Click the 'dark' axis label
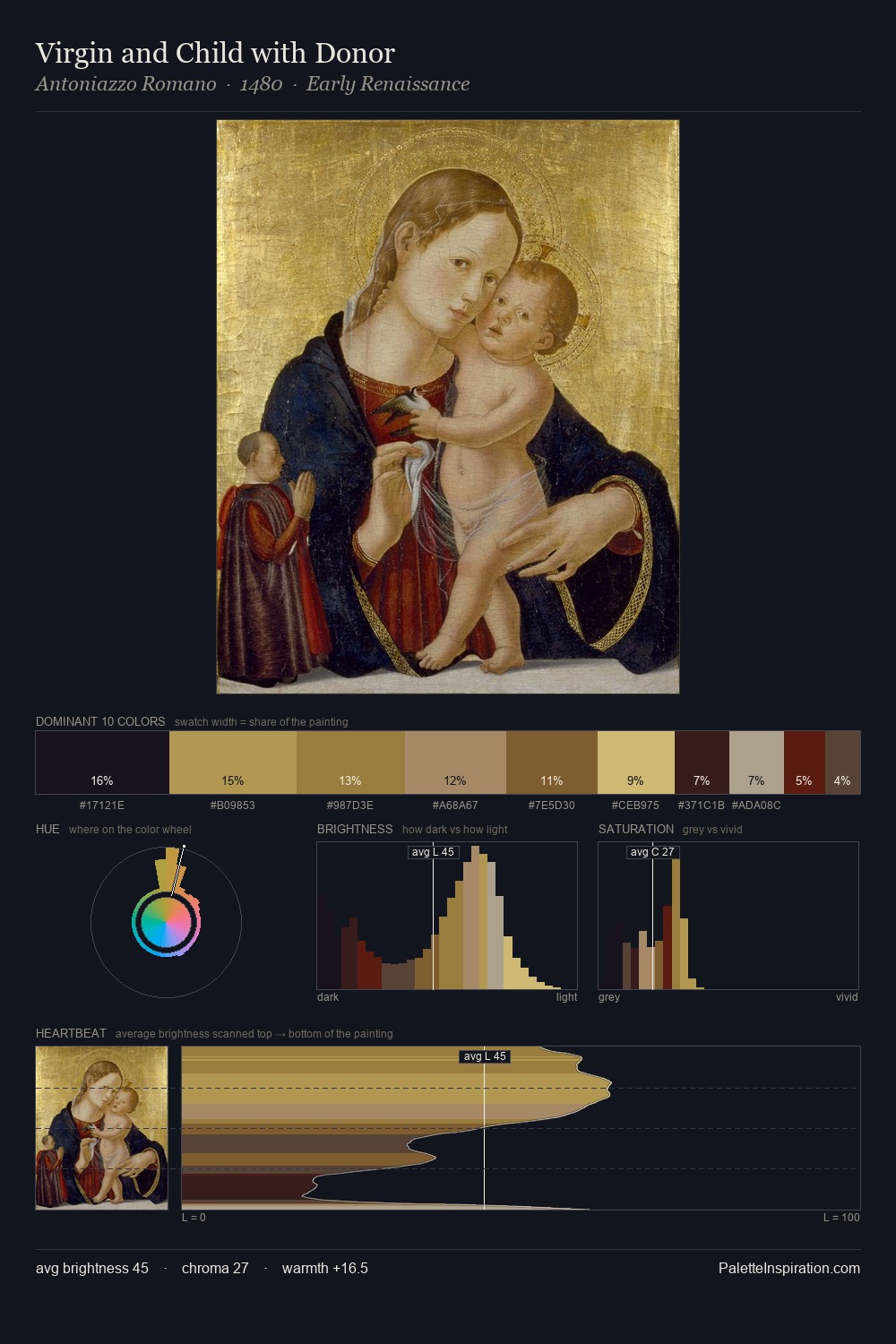896x1344 pixels. click(328, 997)
